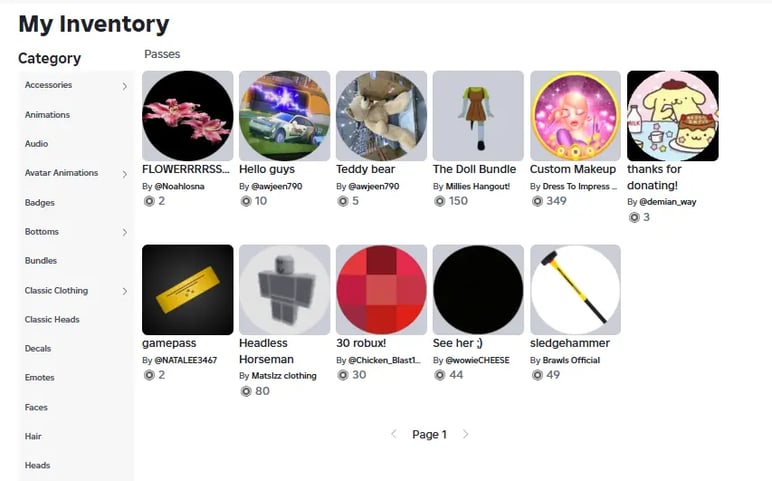Open The Doll Bundle pass image
Screen dimensions: 772x481
pyautogui.click(x=478, y=116)
